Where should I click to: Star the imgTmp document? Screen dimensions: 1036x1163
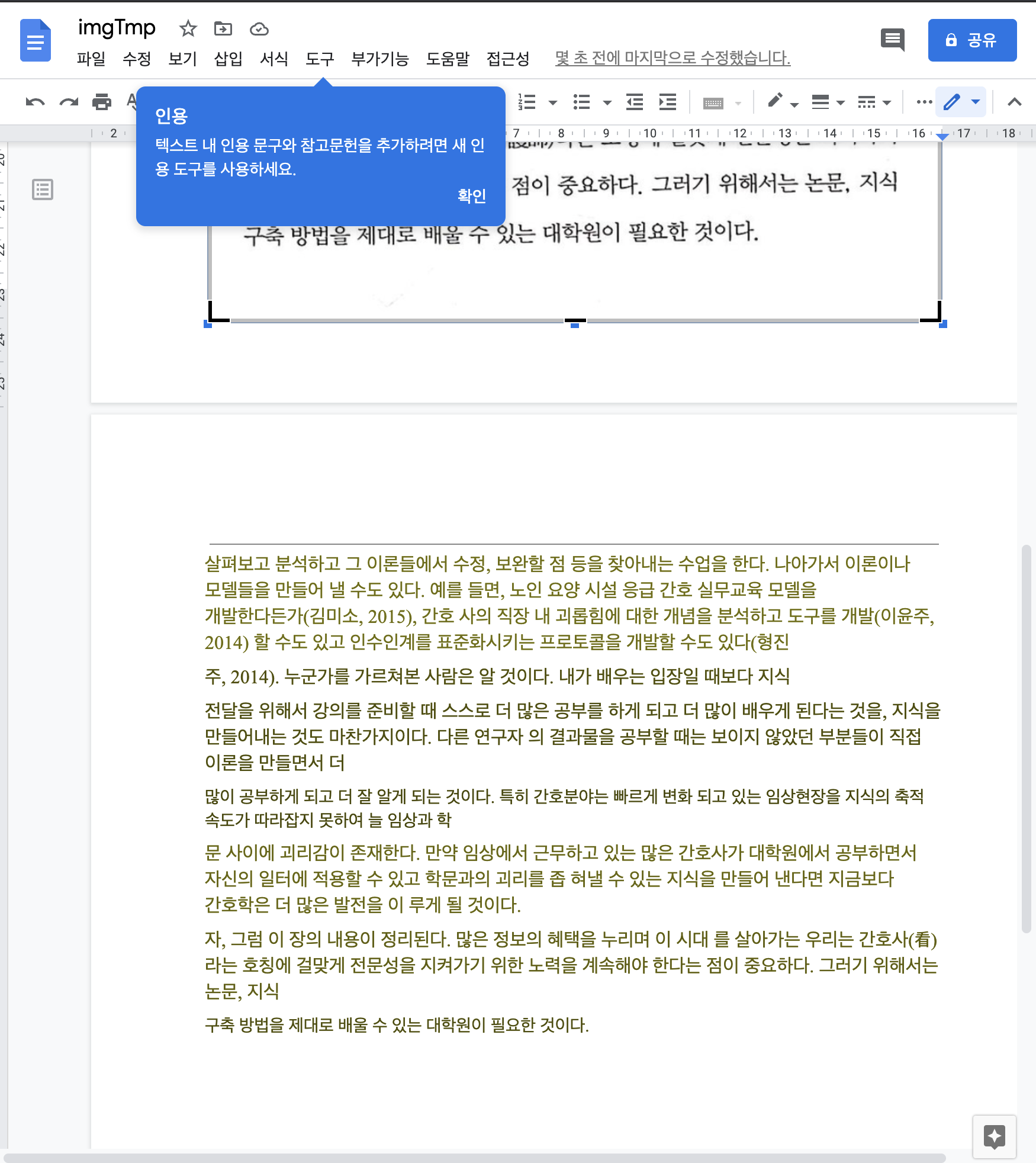(x=188, y=28)
